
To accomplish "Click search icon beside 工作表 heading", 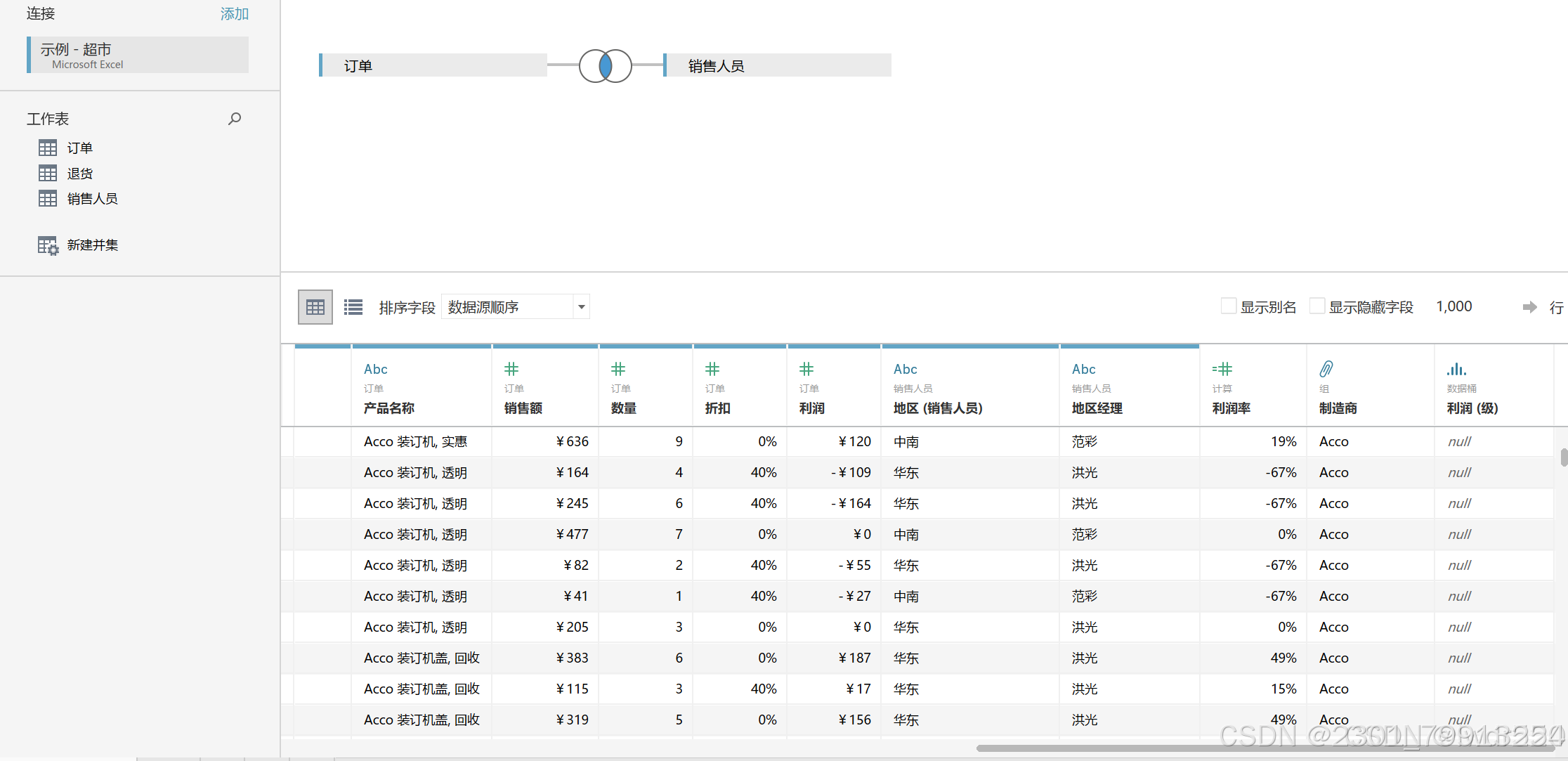I will click(235, 119).
